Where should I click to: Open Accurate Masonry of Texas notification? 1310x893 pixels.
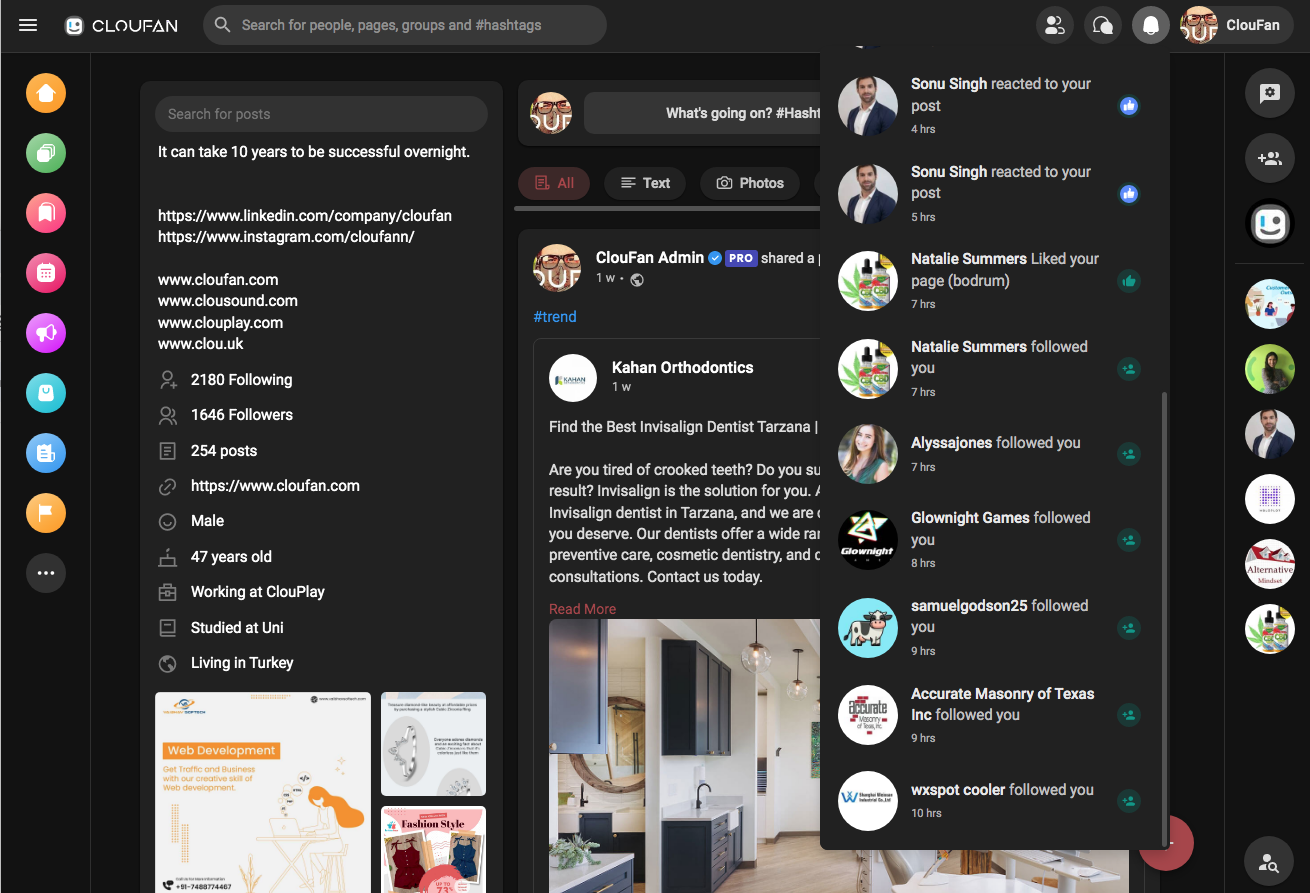tap(990, 715)
